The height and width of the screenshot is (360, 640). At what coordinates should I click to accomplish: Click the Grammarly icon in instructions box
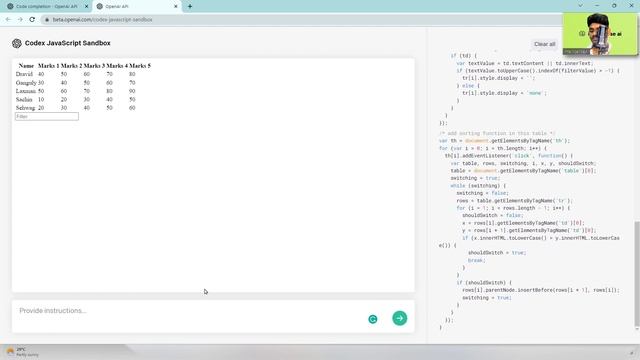[373, 319]
